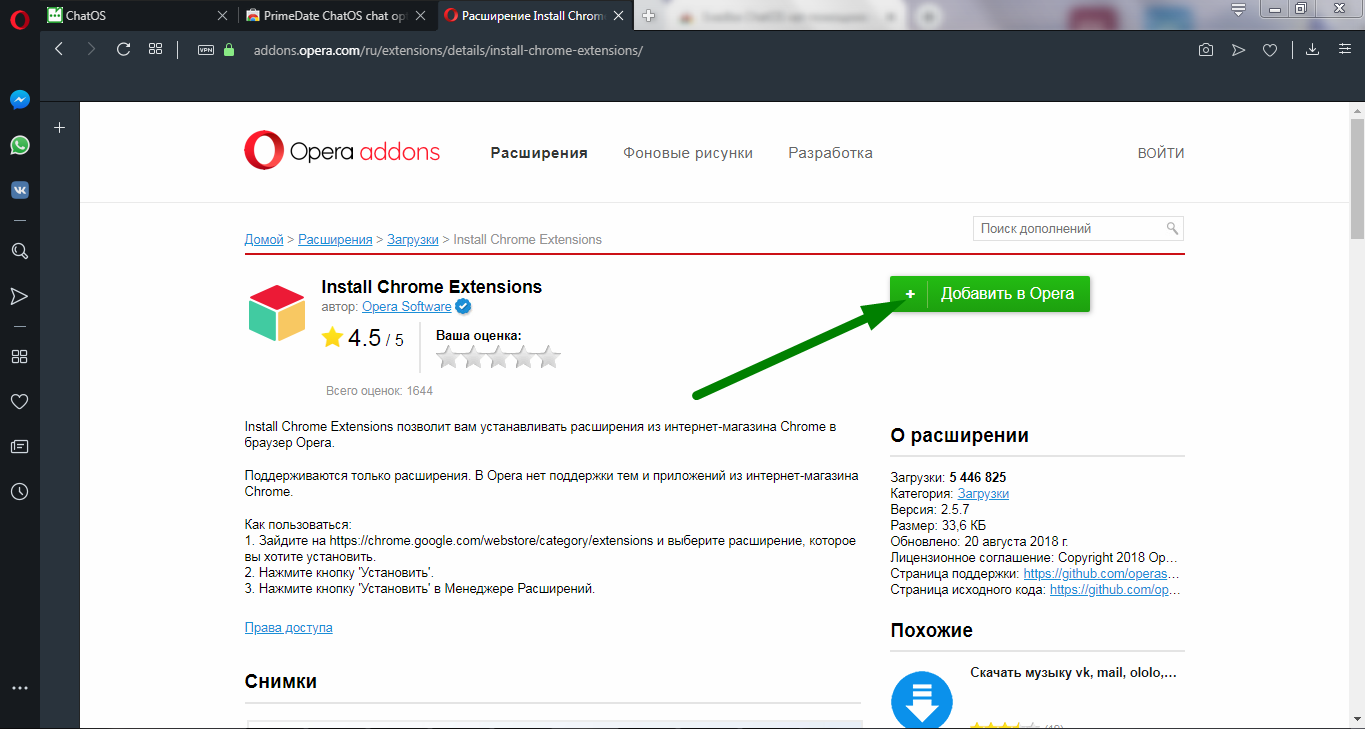1365x729 pixels.
Task: Click the Загрузки breadcrumb link
Action: tap(413, 239)
